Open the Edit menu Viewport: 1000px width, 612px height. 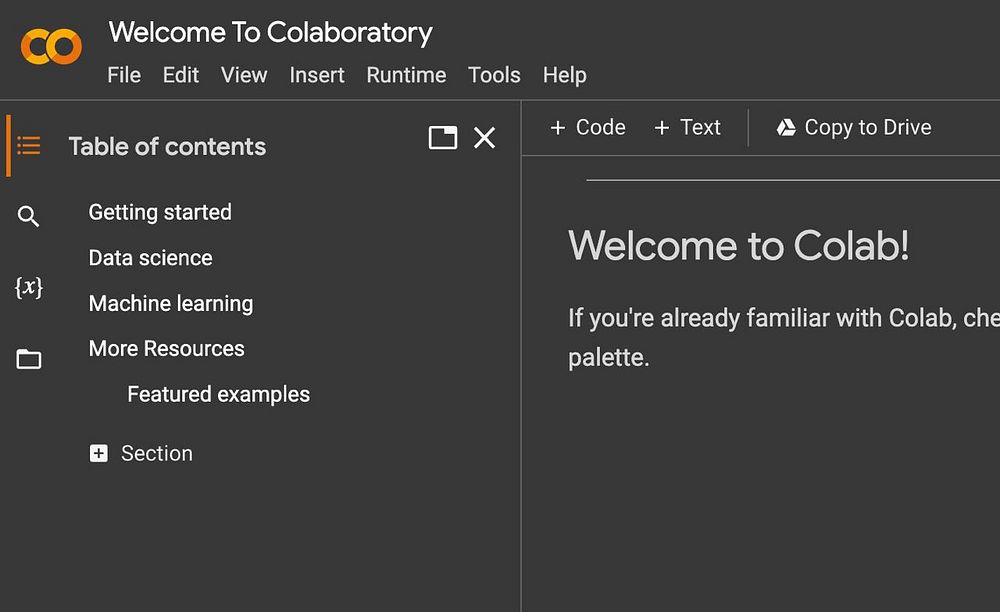coord(181,75)
